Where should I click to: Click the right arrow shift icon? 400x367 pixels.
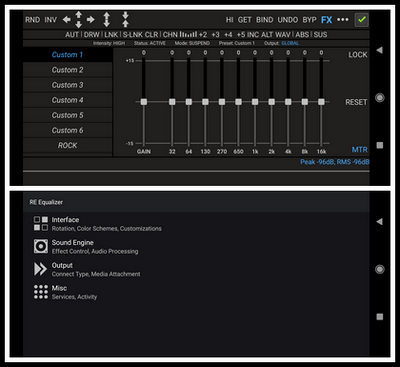click(90, 20)
